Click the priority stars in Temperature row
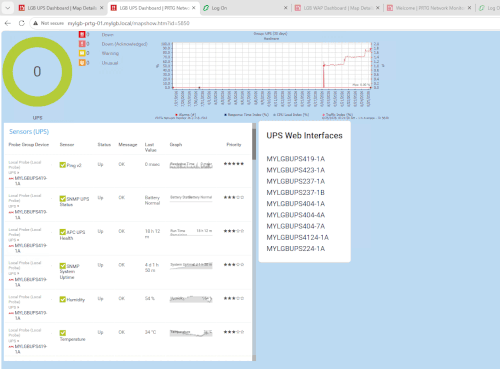 pos(234,332)
